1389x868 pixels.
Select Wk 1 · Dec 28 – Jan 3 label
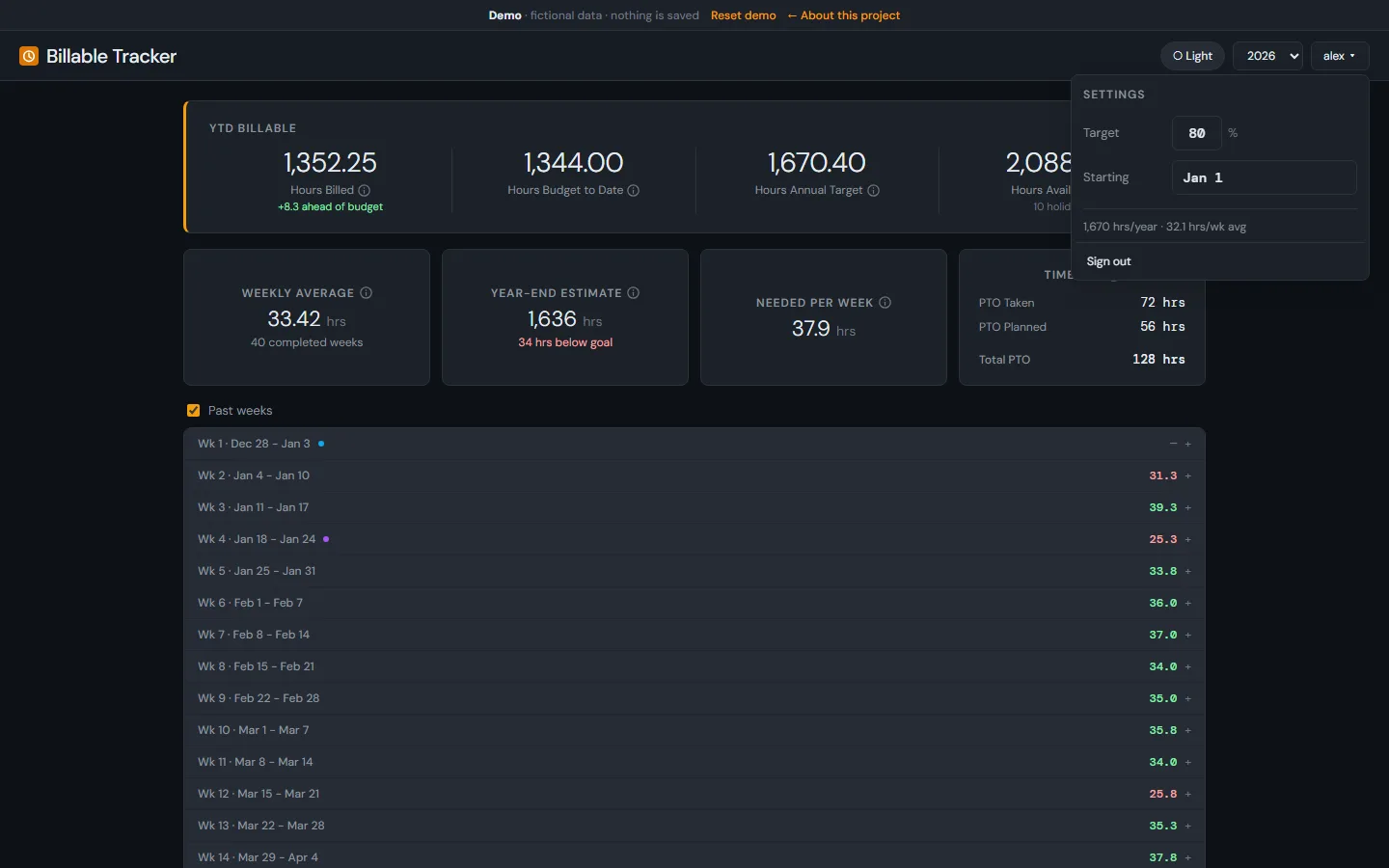254,444
